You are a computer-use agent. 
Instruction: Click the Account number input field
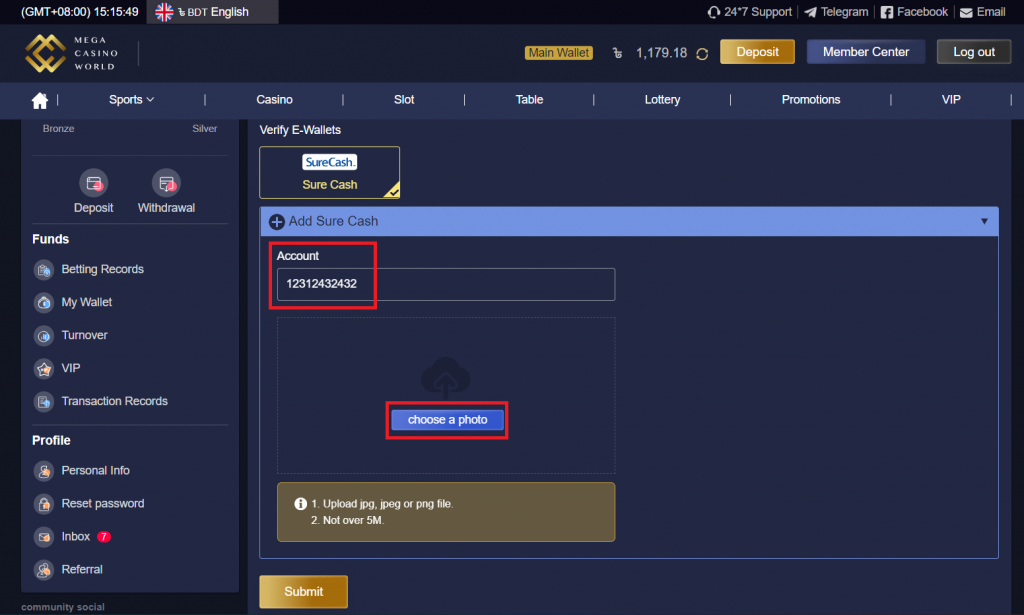tap(446, 284)
